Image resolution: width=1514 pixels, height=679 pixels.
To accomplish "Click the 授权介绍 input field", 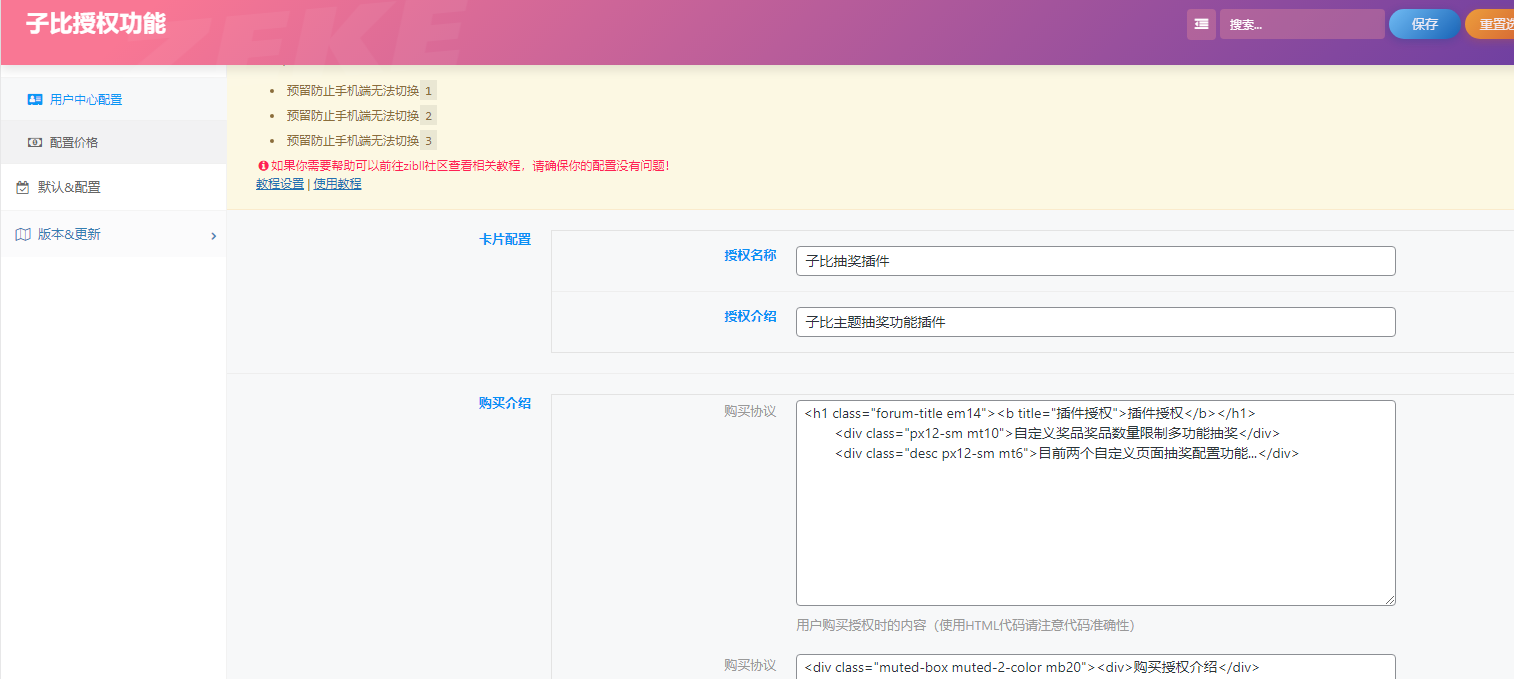I will pos(1095,322).
